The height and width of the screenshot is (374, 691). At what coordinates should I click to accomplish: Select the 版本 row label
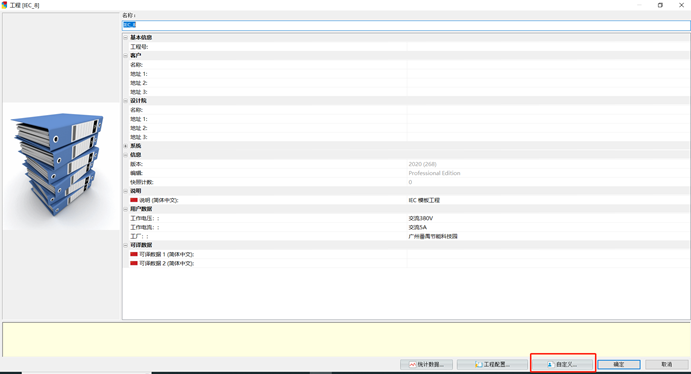coord(137,164)
